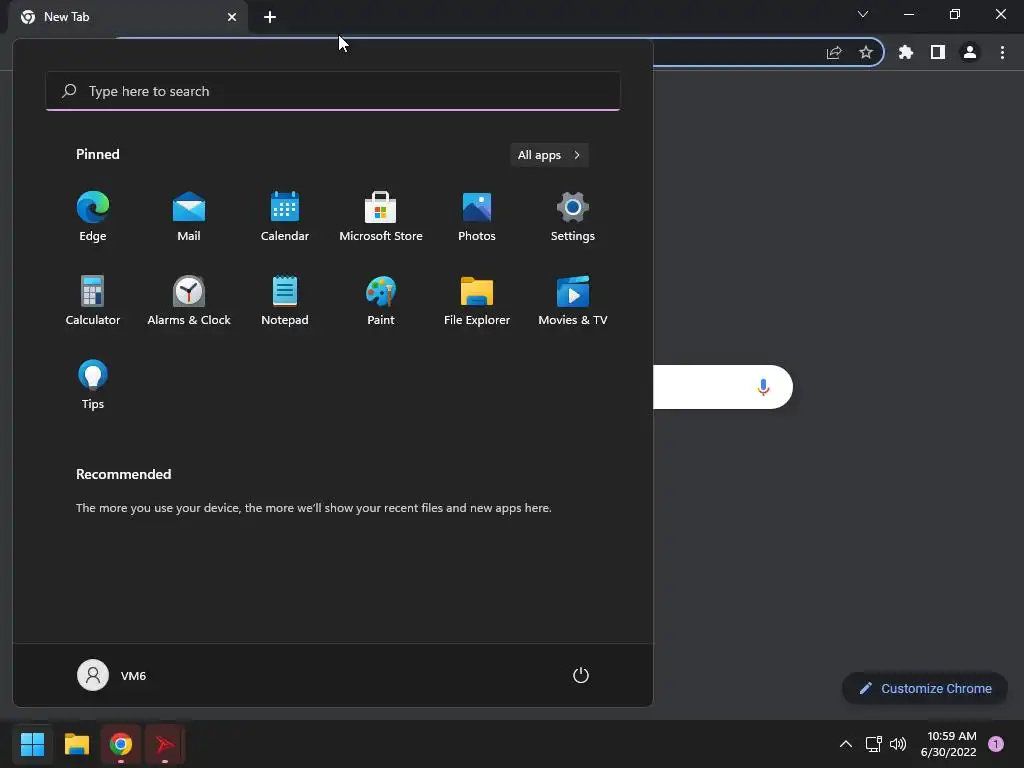The height and width of the screenshot is (768, 1024).
Task: Open File Explorer from the taskbar
Action: [76, 744]
